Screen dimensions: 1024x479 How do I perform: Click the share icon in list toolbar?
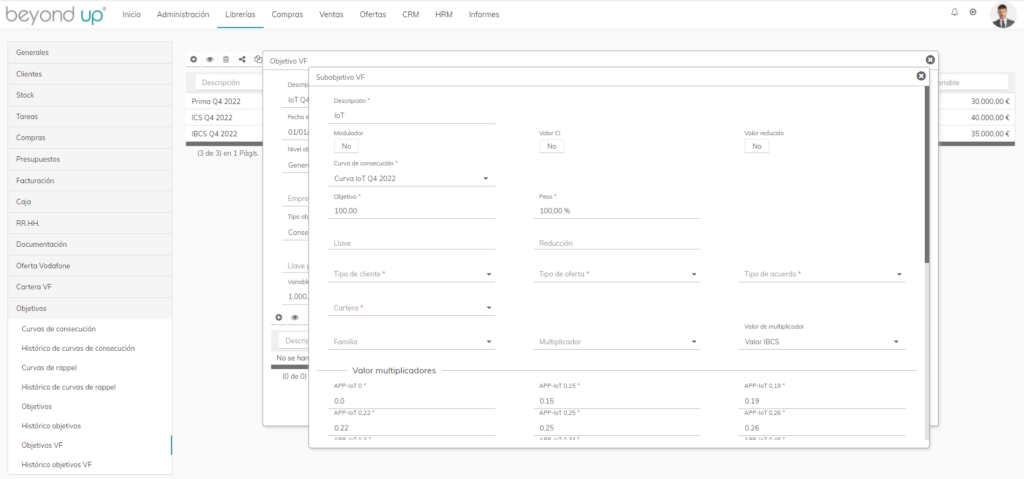pyautogui.click(x=242, y=60)
